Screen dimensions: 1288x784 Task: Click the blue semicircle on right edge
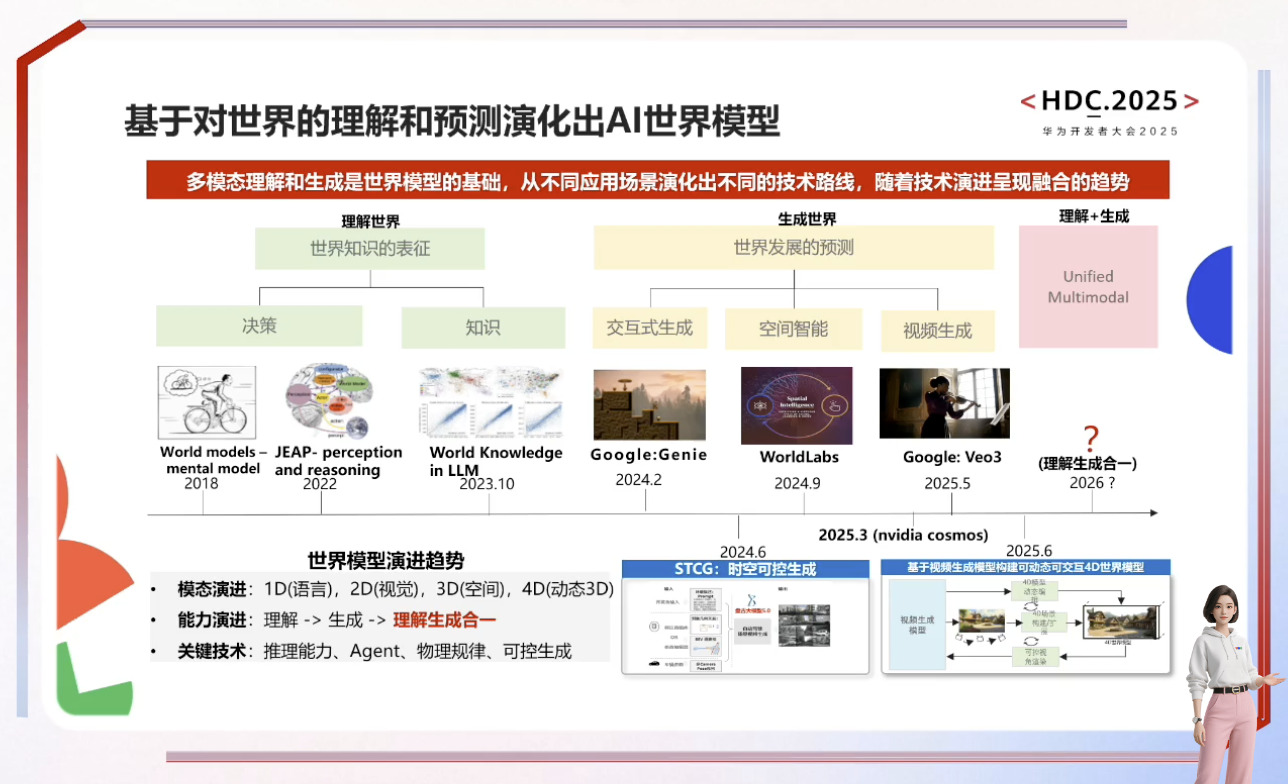(x=1211, y=299)
